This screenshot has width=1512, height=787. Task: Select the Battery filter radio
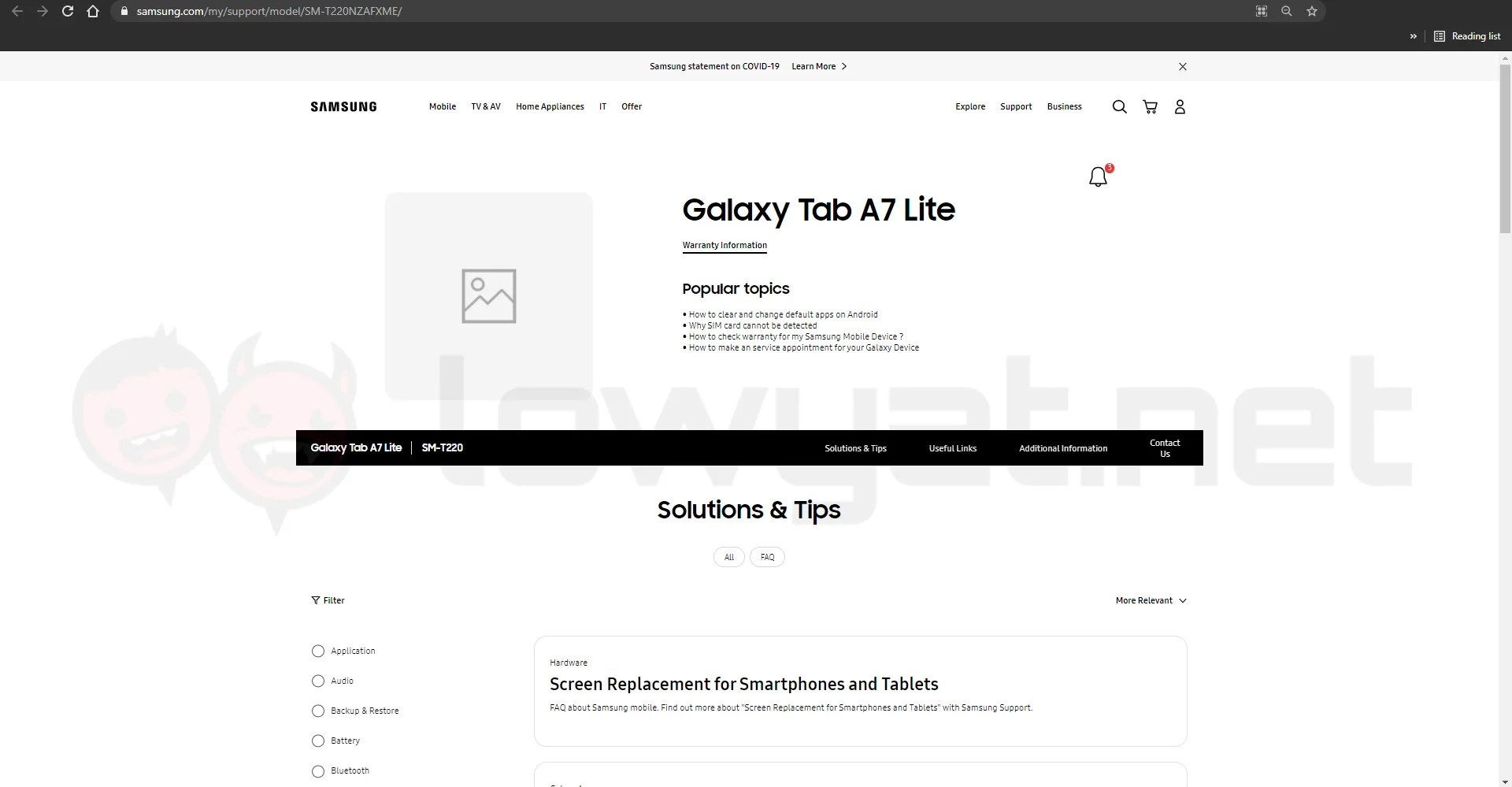tap(318, 741)
